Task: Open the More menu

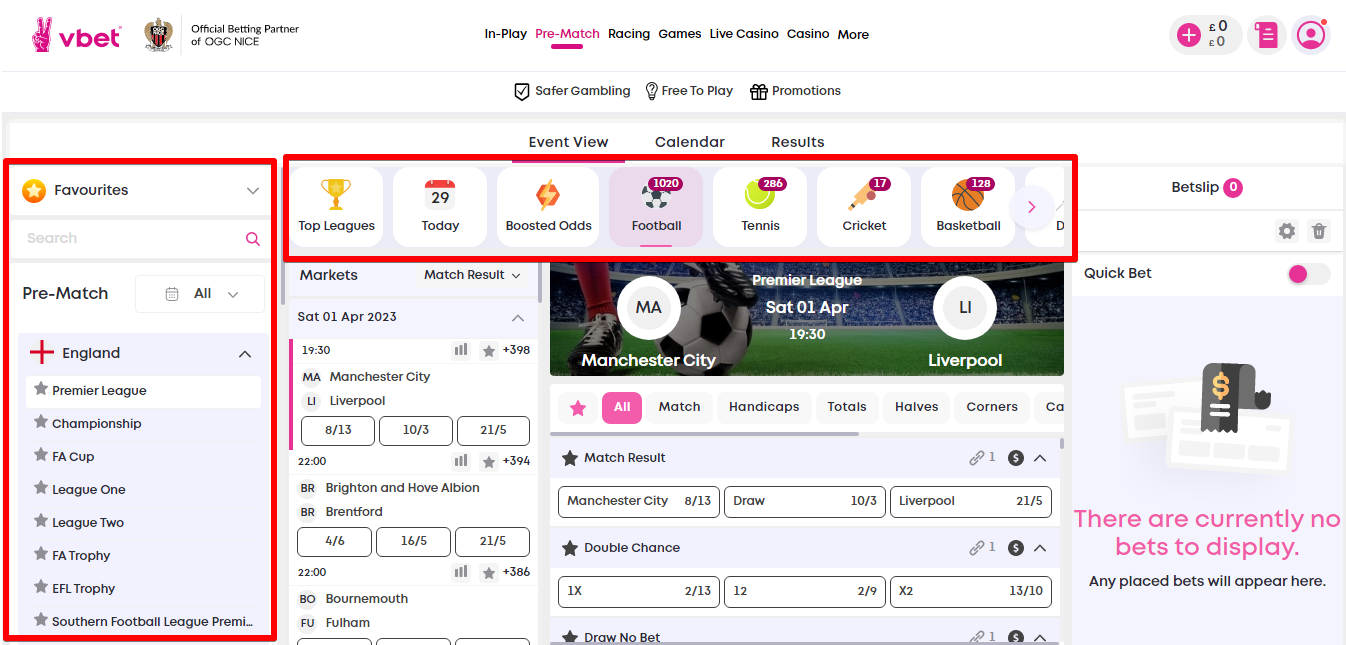Action: pyautogui.click(x=853, y=34)
